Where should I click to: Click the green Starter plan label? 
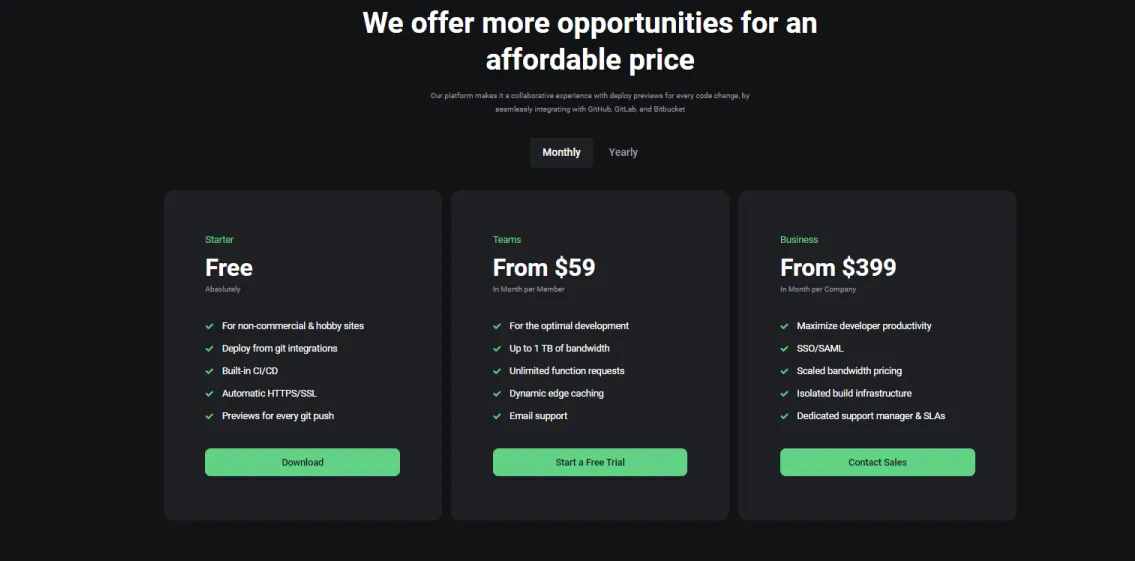pos(219,240)
